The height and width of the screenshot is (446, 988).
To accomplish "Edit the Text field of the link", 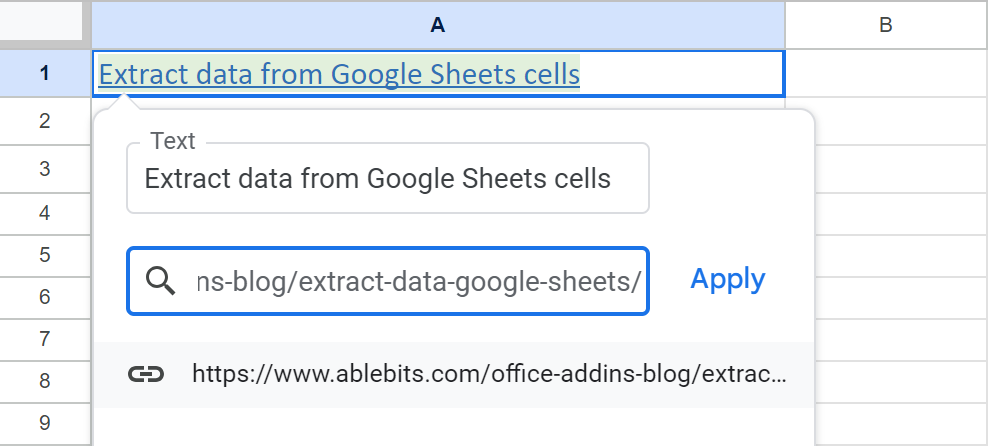I will tap(387, 179).
